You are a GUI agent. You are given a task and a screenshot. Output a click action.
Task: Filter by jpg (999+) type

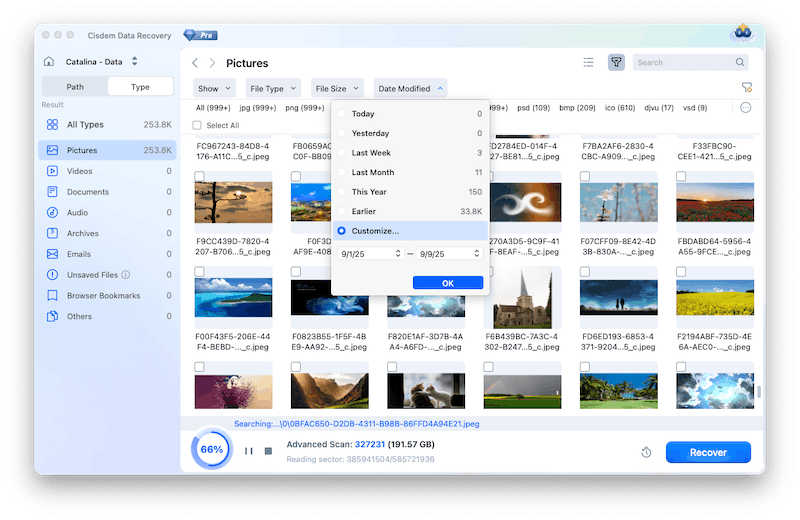point(258,108)
